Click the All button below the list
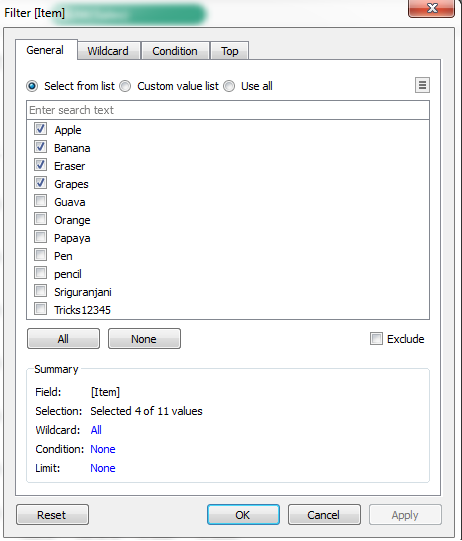 point(63,339)
